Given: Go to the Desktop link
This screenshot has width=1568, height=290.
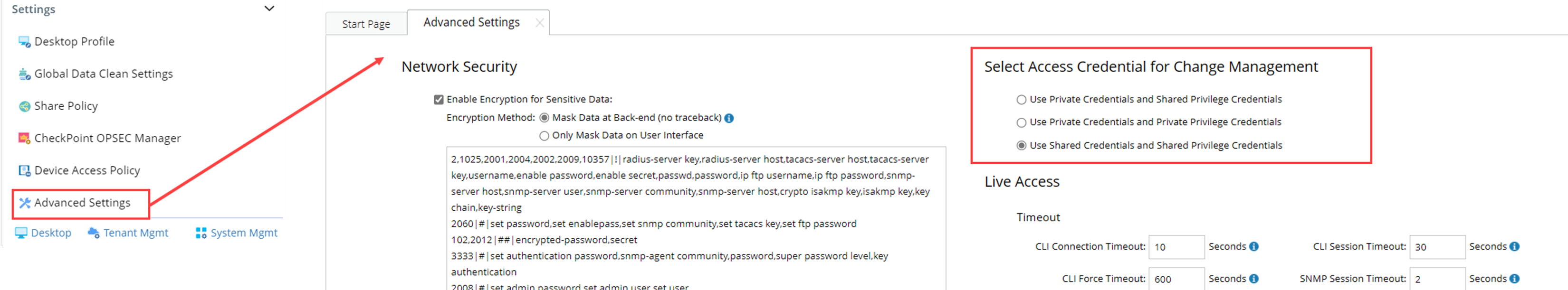Looking at the screenshot, I should [50, 233].
